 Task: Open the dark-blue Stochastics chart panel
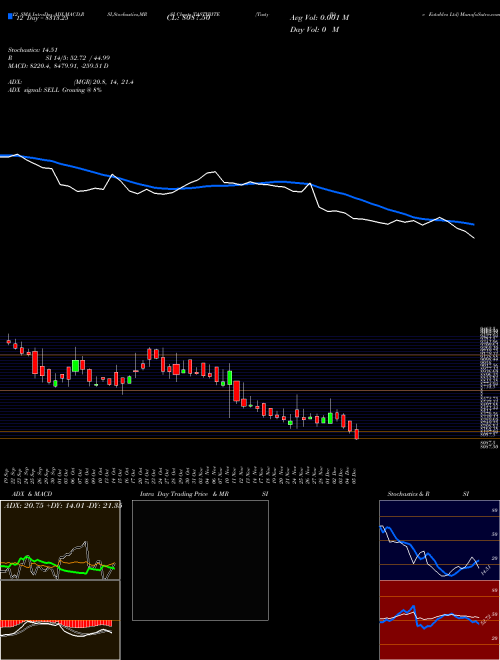[439, 540]
